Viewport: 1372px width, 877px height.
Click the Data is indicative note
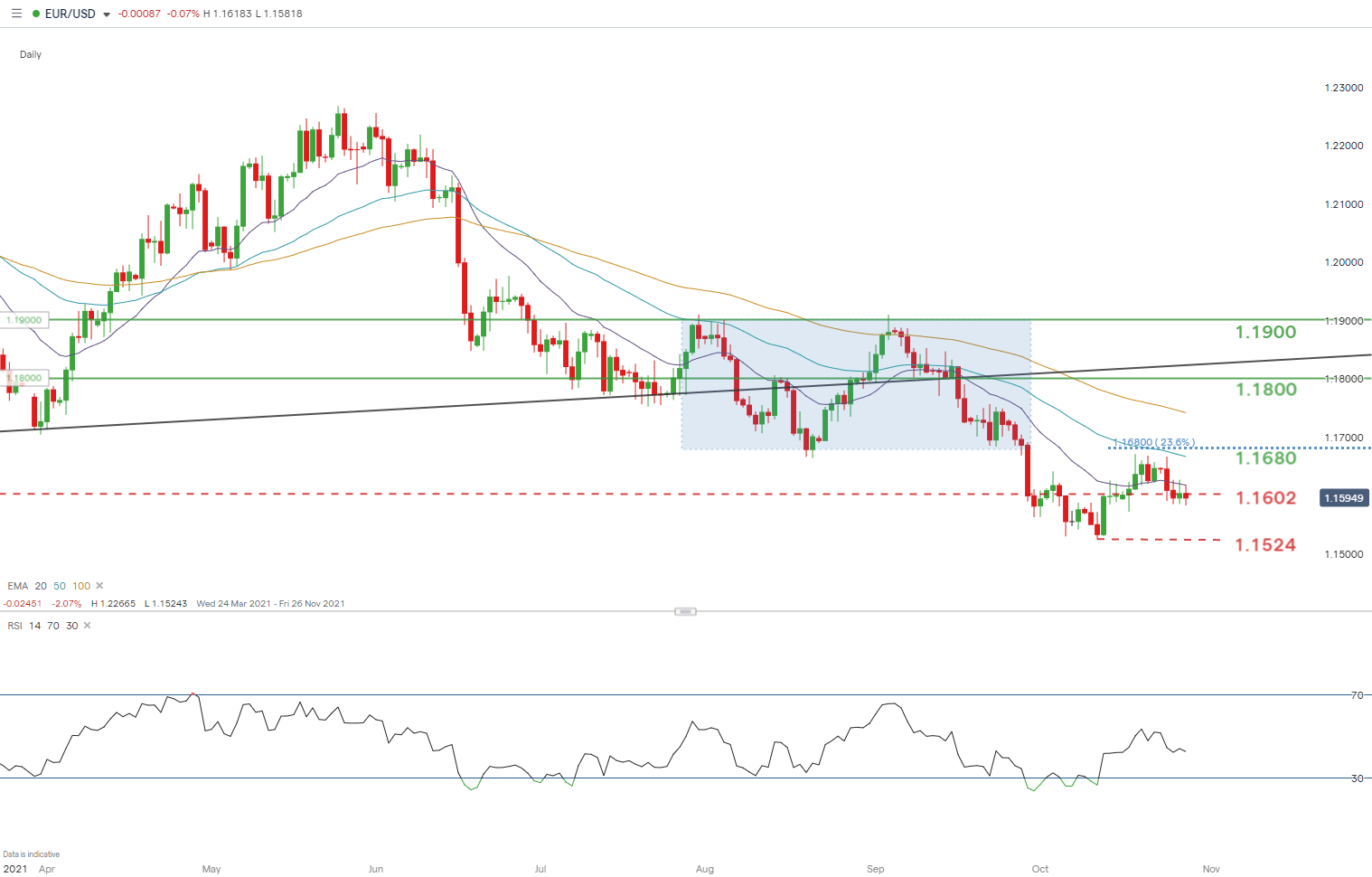(32, 854)
